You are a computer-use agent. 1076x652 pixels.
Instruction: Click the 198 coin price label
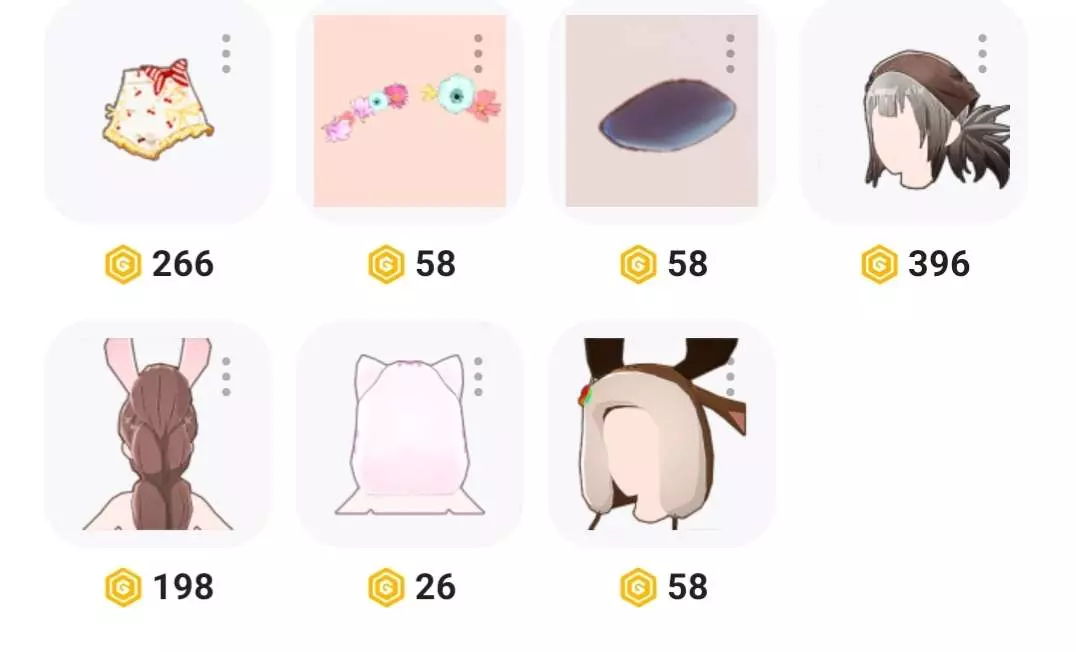[183, 587]
